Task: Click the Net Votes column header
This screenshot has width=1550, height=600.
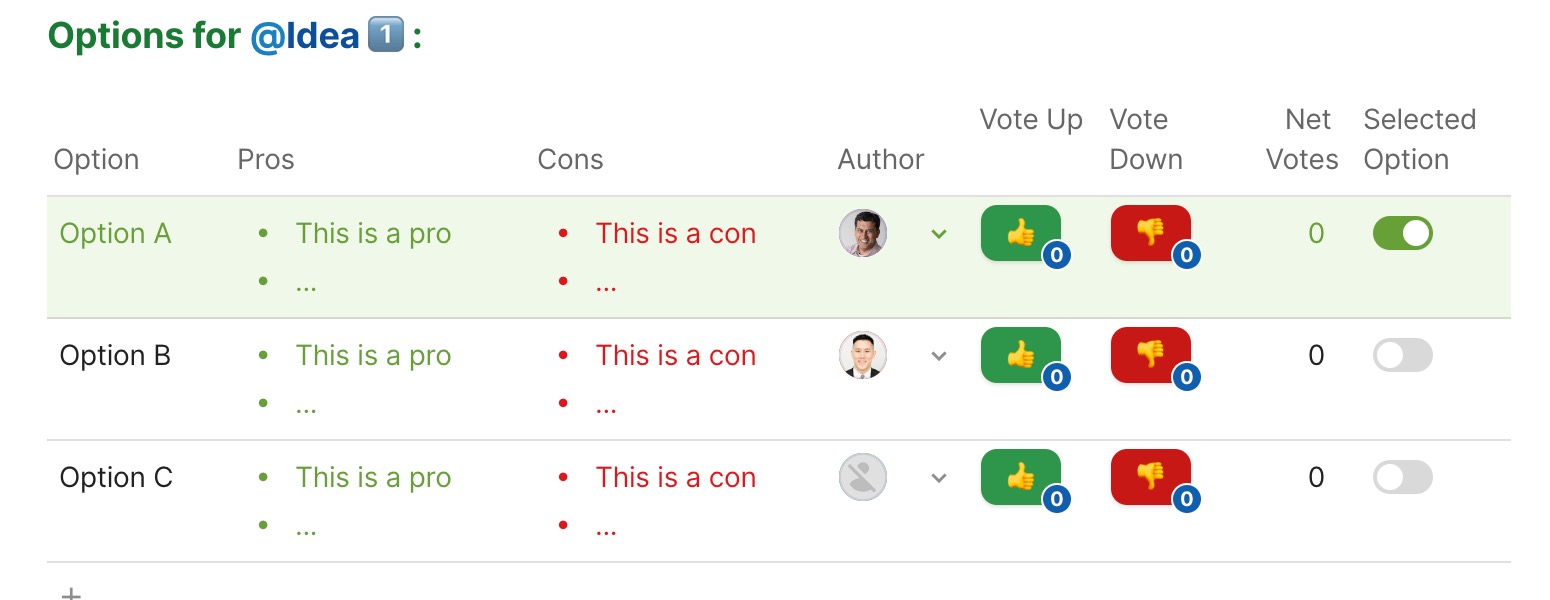Action: (1302, 140)
